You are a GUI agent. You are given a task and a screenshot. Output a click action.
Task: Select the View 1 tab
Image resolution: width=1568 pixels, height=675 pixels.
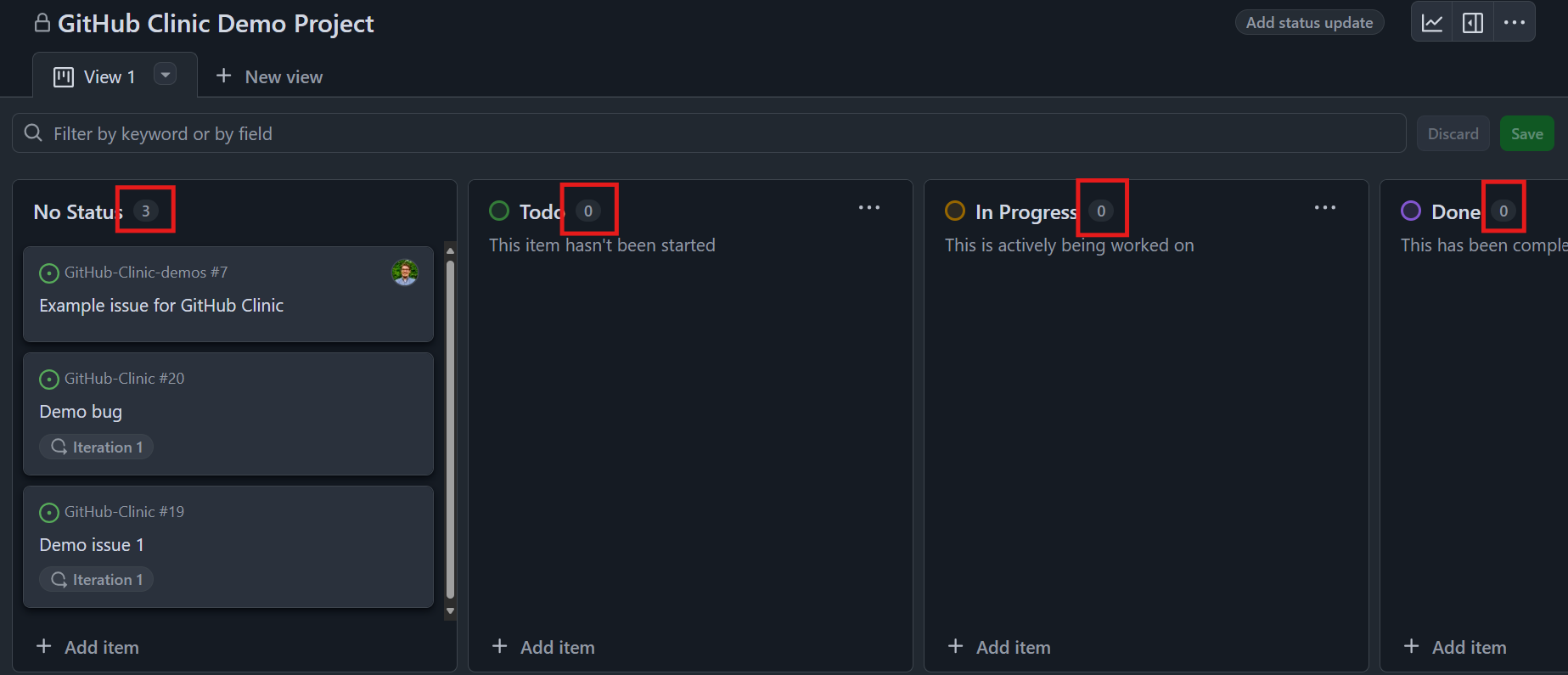tap(110, 77)
